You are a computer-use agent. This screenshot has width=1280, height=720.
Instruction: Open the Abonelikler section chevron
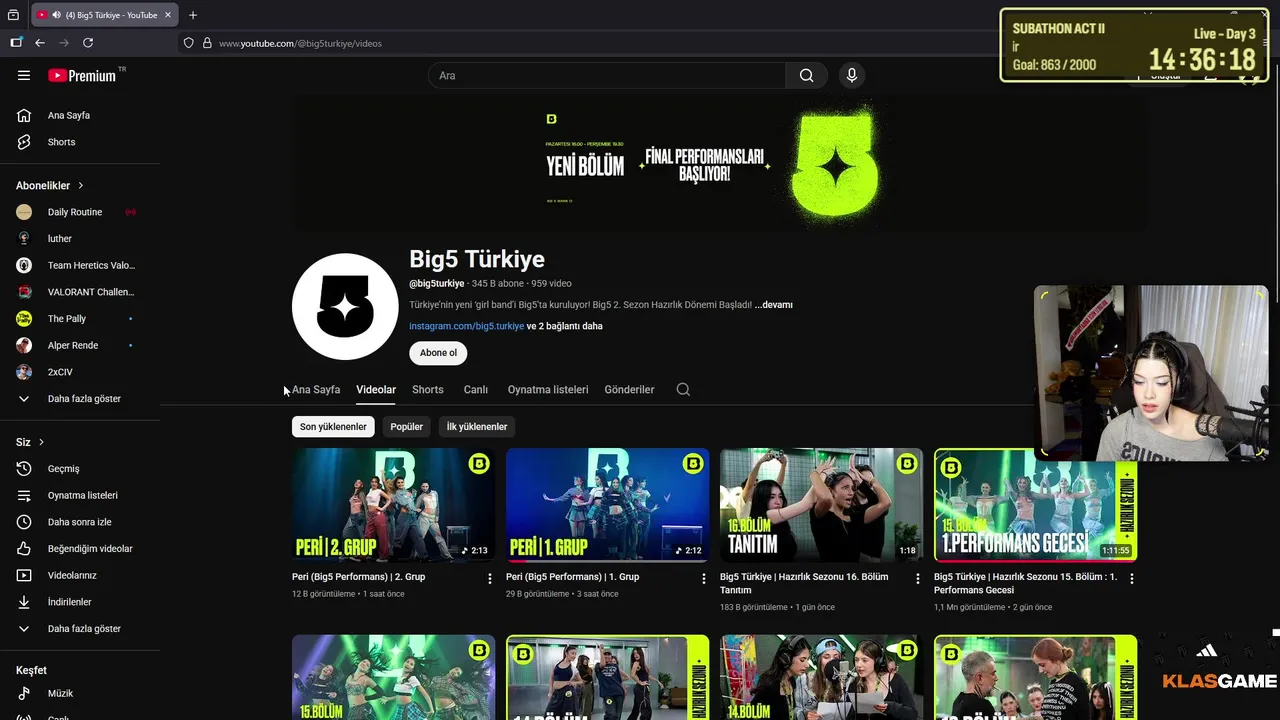point(81,186)
